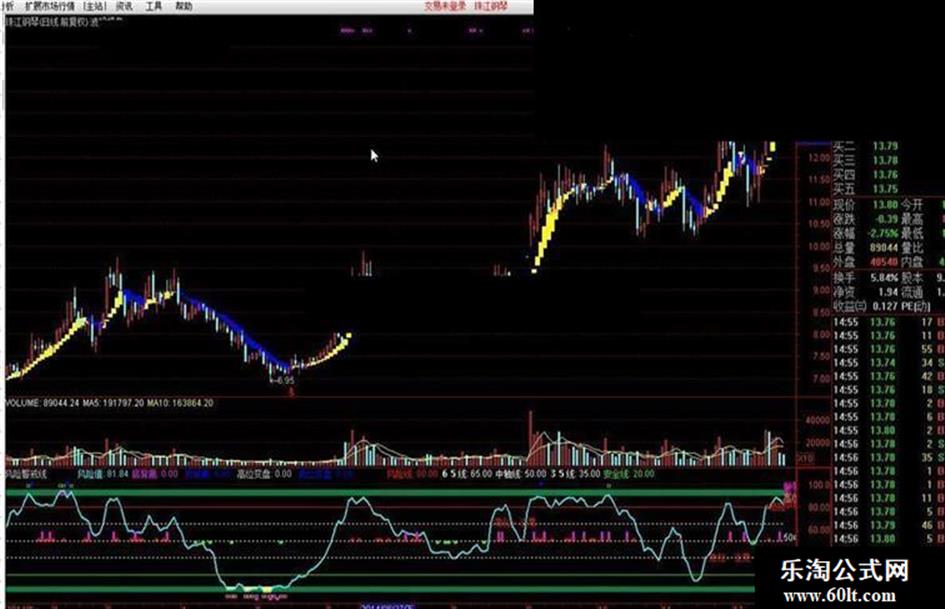Click the 风险值 81.84 indicator value

102,474
